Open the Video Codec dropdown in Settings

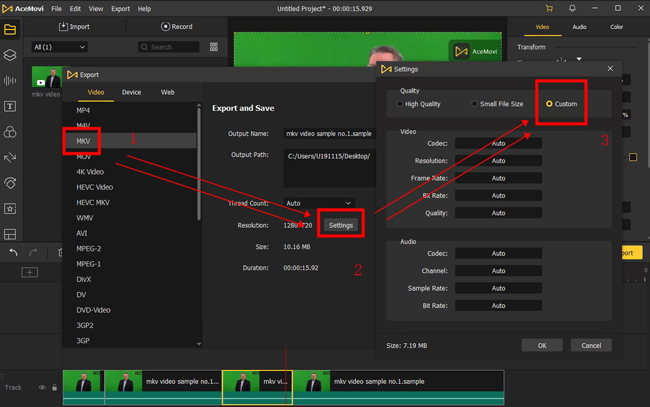pyautogui.click(x=498, y=143)
